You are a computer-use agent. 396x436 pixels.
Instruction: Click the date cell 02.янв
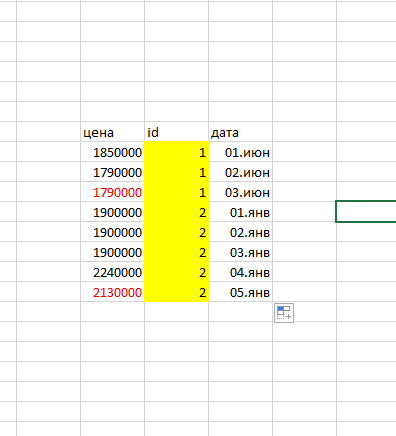(x=240, y=232)
